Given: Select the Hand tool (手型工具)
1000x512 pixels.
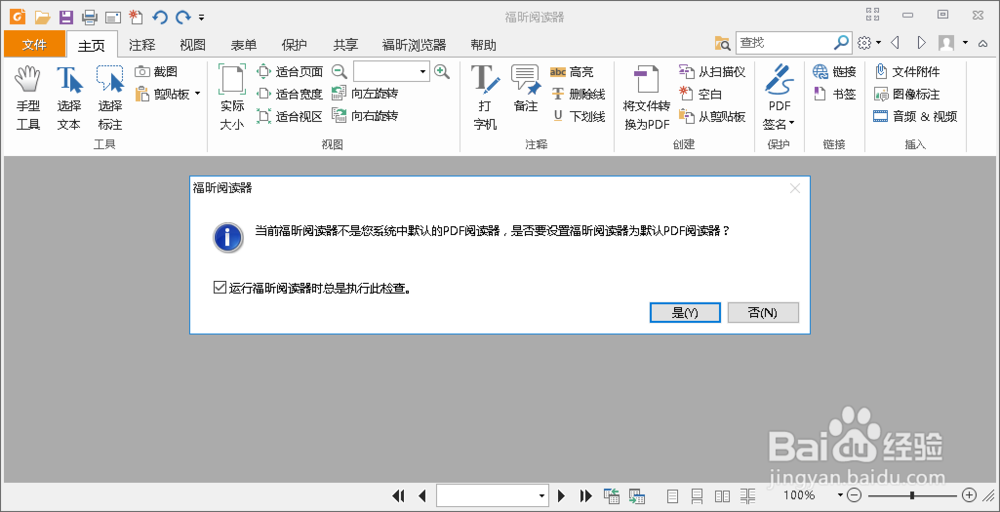Looking at the screenshot, I should 28,98.
